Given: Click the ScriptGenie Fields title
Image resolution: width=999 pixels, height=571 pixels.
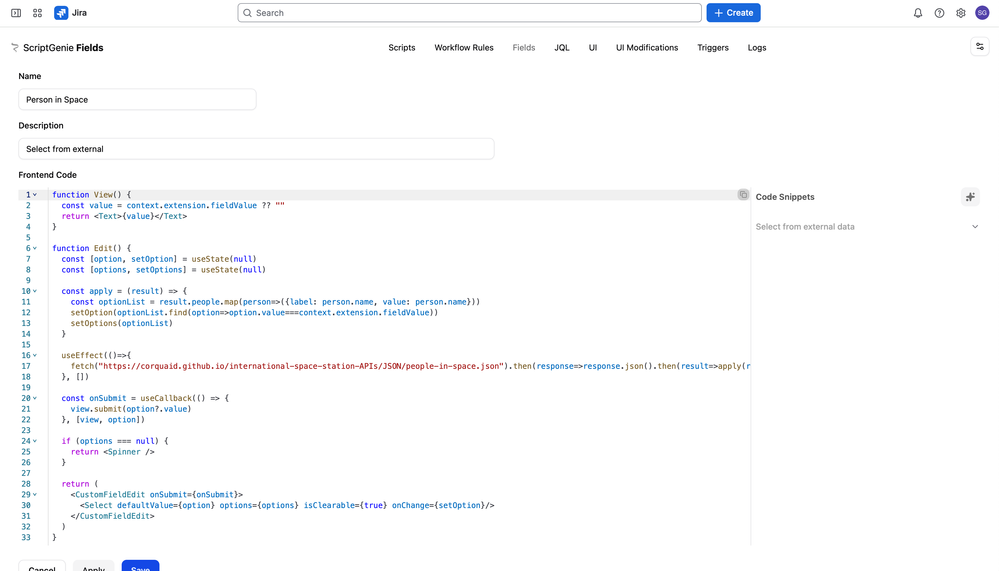Looking at the screenshot, I should pyautogui.click(x=63, y=48).
